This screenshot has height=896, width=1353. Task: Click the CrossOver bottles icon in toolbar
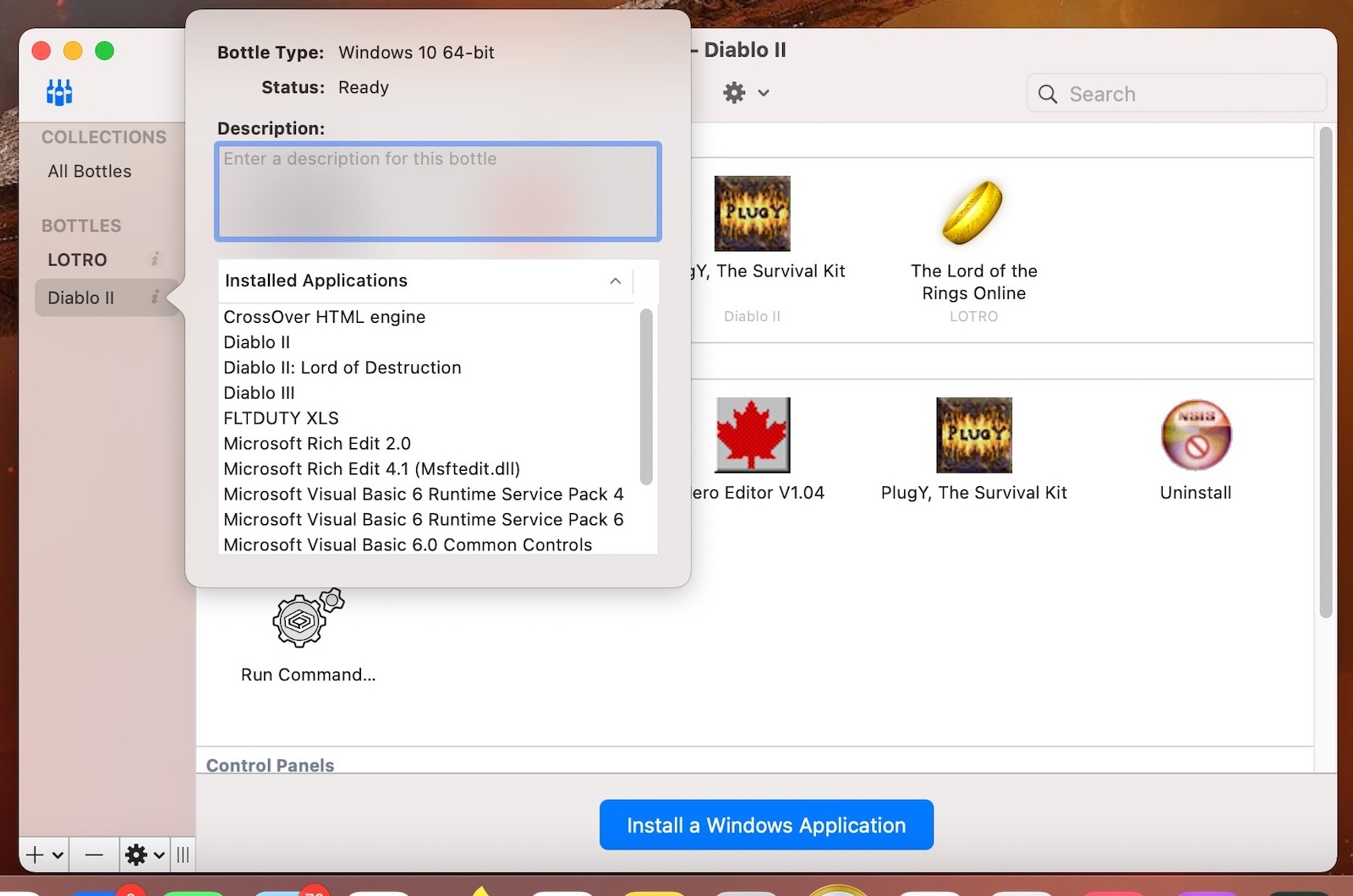(x=59, y=92)
